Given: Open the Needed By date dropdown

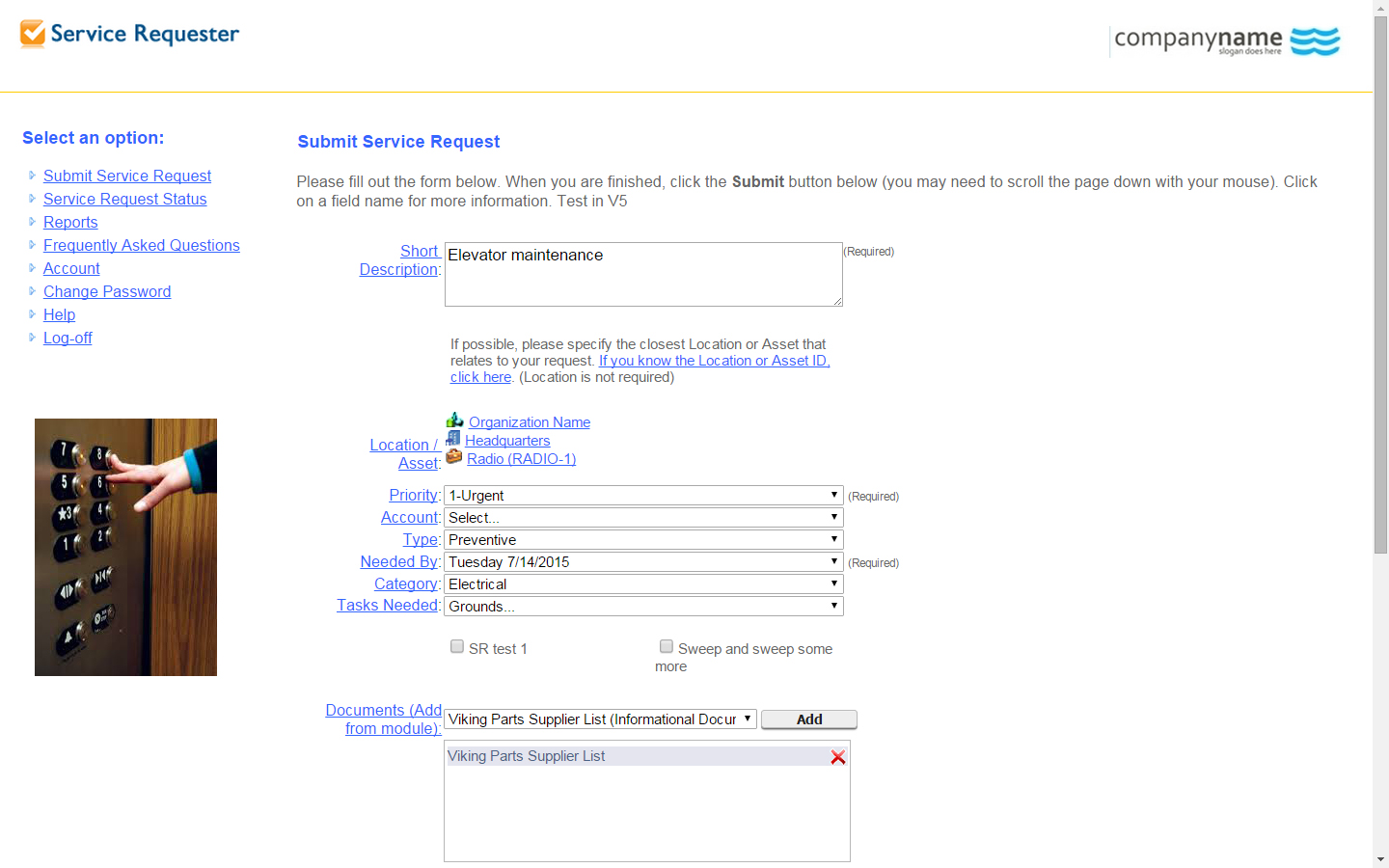Looking at the screenshot, I should click(644, 562).
